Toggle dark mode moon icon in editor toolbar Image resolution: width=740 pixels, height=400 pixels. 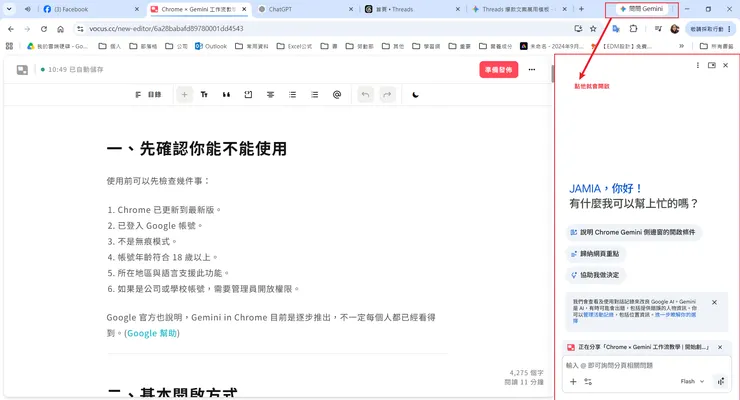pyautogui.click(x=415, y=95)
